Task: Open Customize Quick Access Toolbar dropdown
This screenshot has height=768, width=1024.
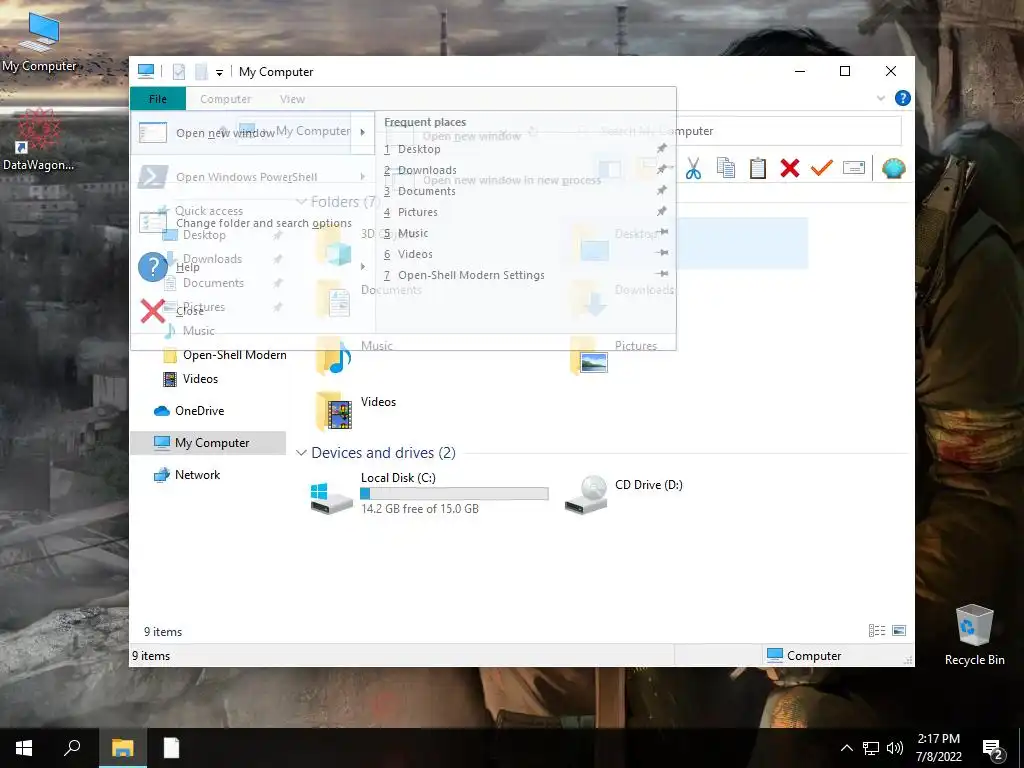Action: tap(219, 72)
